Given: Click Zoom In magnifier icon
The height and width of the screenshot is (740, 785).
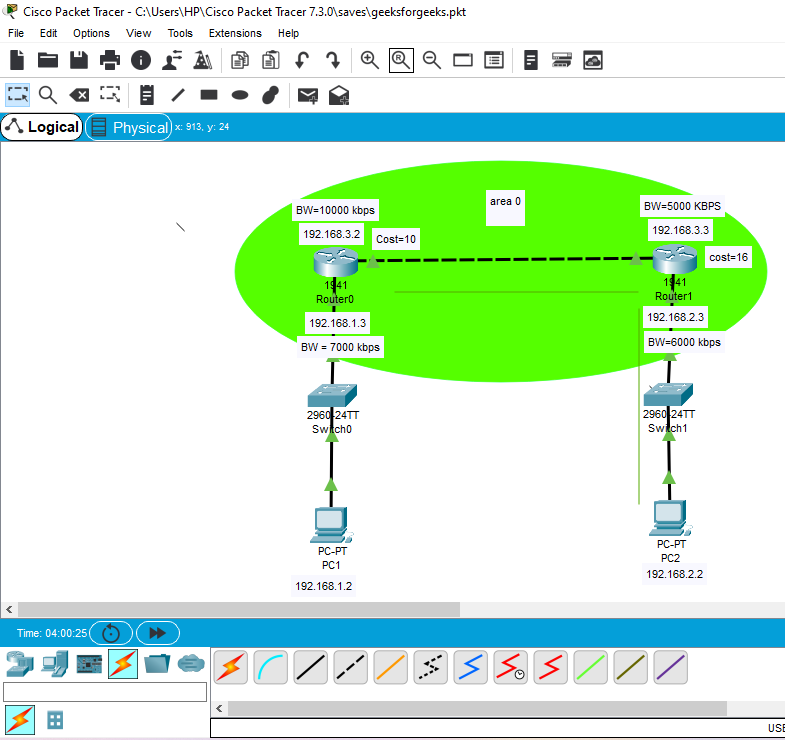Looking at the screenshot, I should tap(370, 60).
